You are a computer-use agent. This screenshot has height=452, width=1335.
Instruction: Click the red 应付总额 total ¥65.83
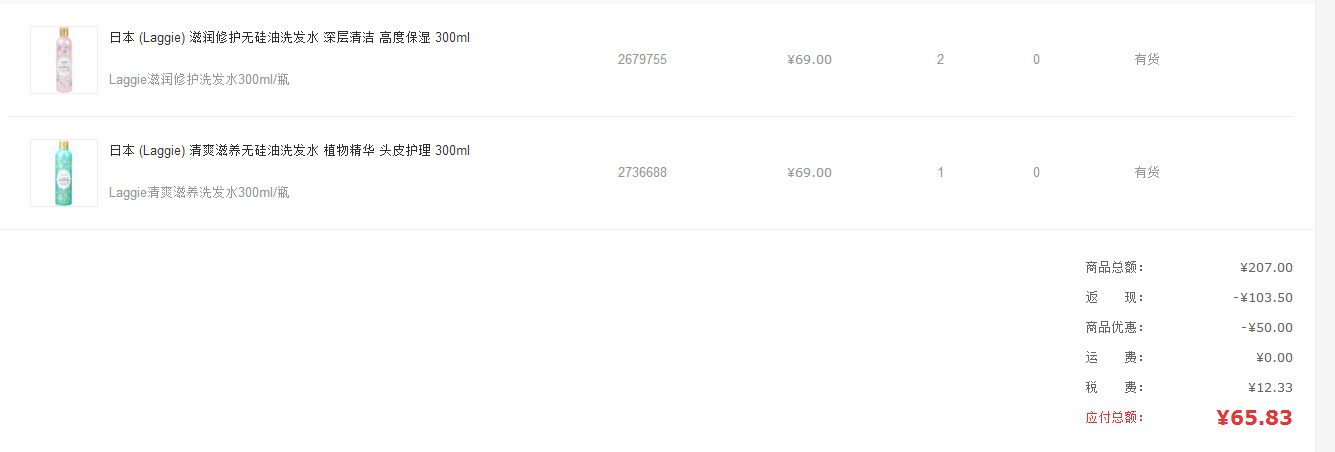[1254, 418]
